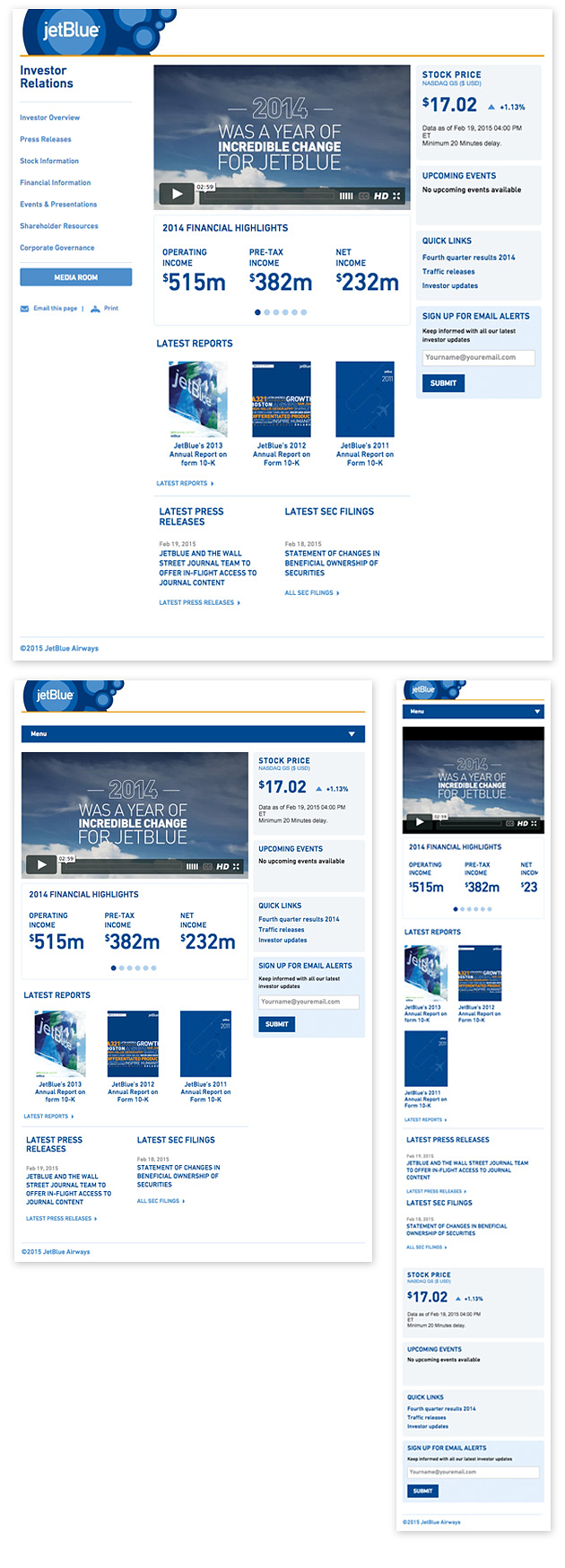Toggle HD quality on the desktop video

[x=381, y=196]
